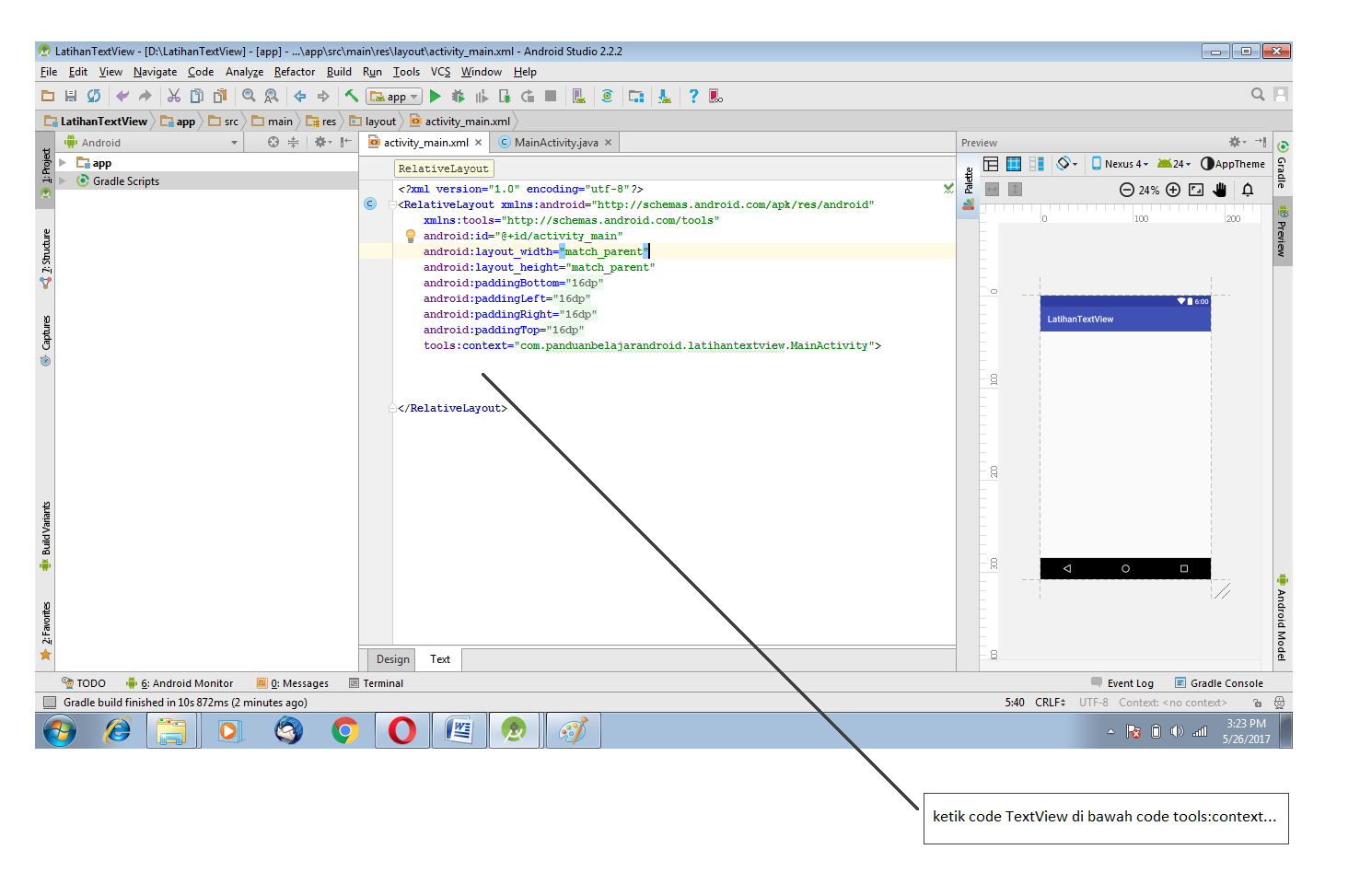Click the Find magnifier icon
The height and width of the screenshot is (896, 1360).
249,96
